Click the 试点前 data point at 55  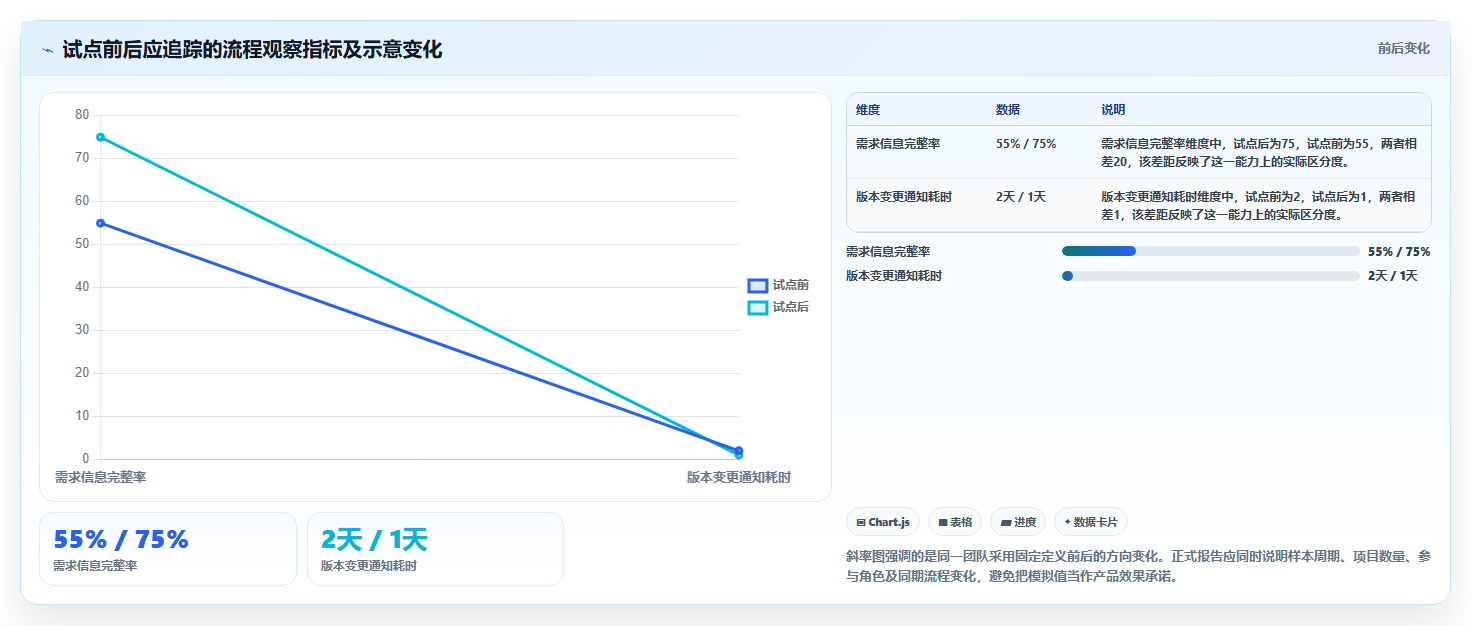click(x=100, y=223)
